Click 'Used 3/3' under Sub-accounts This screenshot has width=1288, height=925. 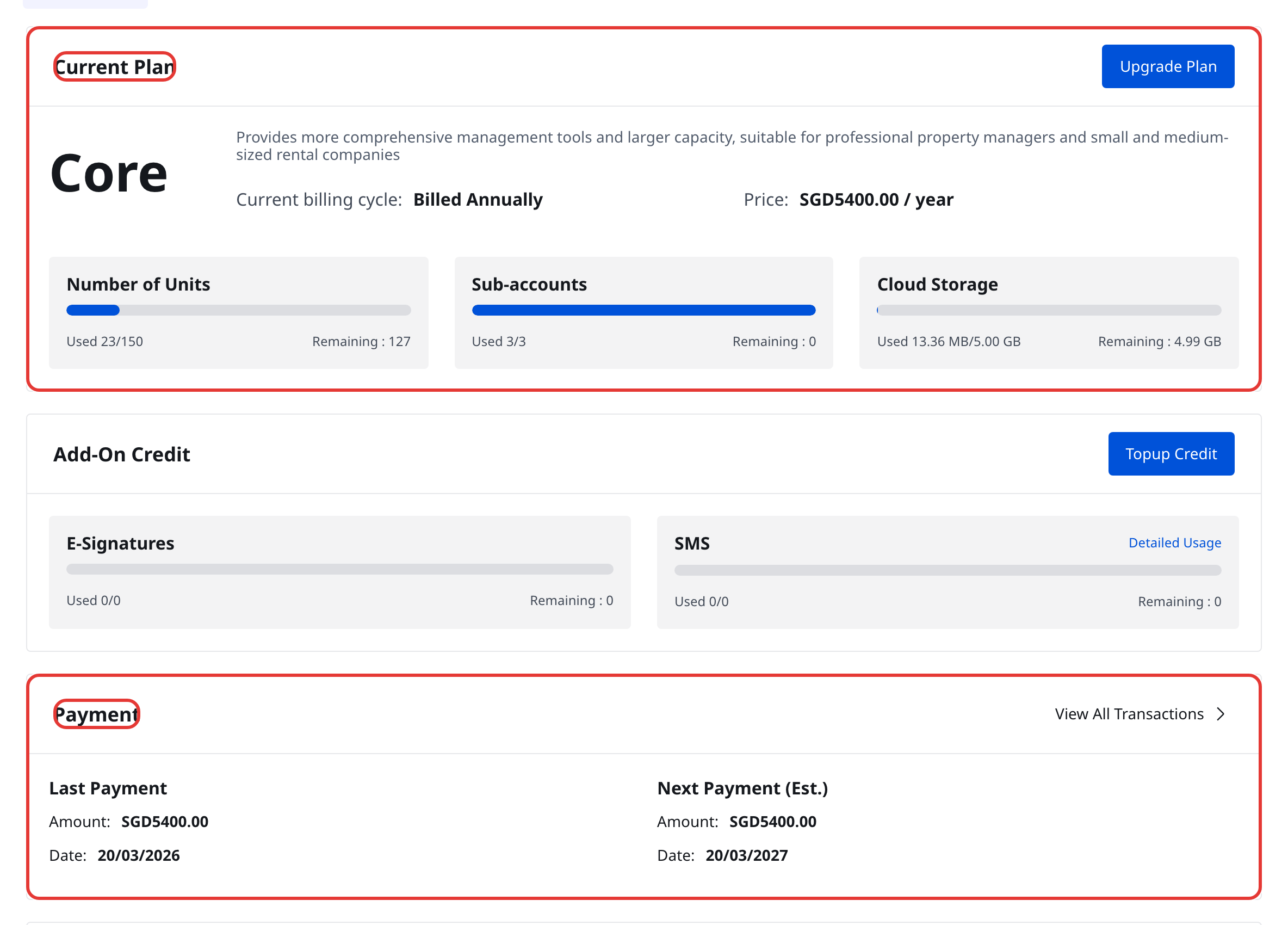pos(499,342)
